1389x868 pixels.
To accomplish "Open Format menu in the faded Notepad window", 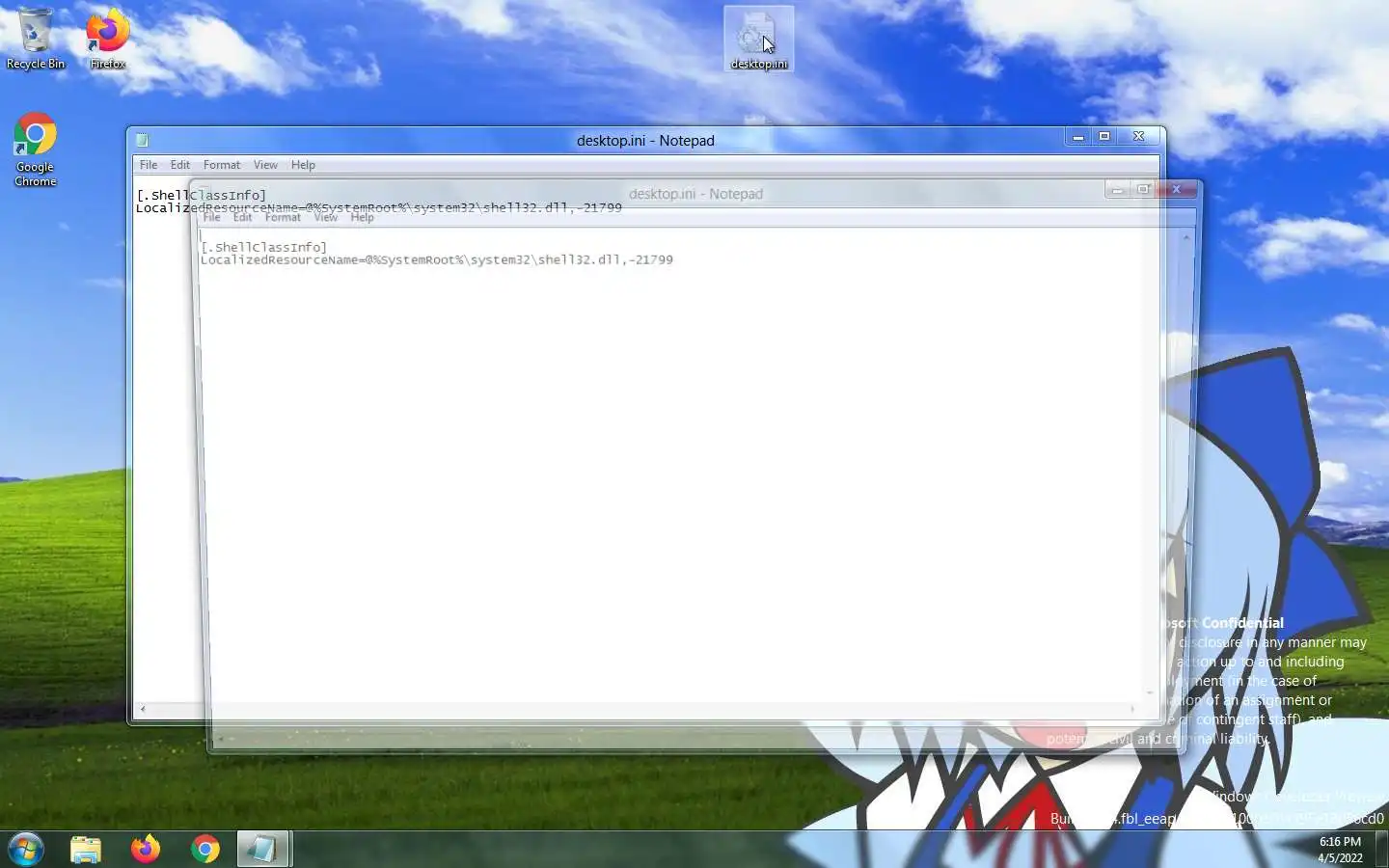I will click(x=283, y=217).
